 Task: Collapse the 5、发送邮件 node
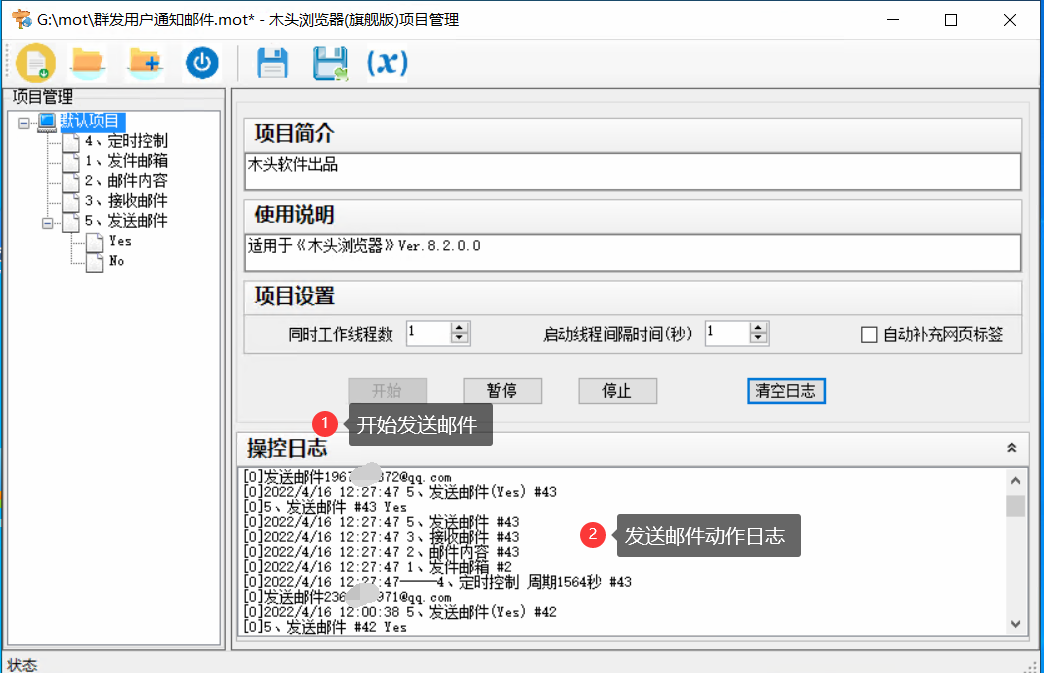[48, 221]
